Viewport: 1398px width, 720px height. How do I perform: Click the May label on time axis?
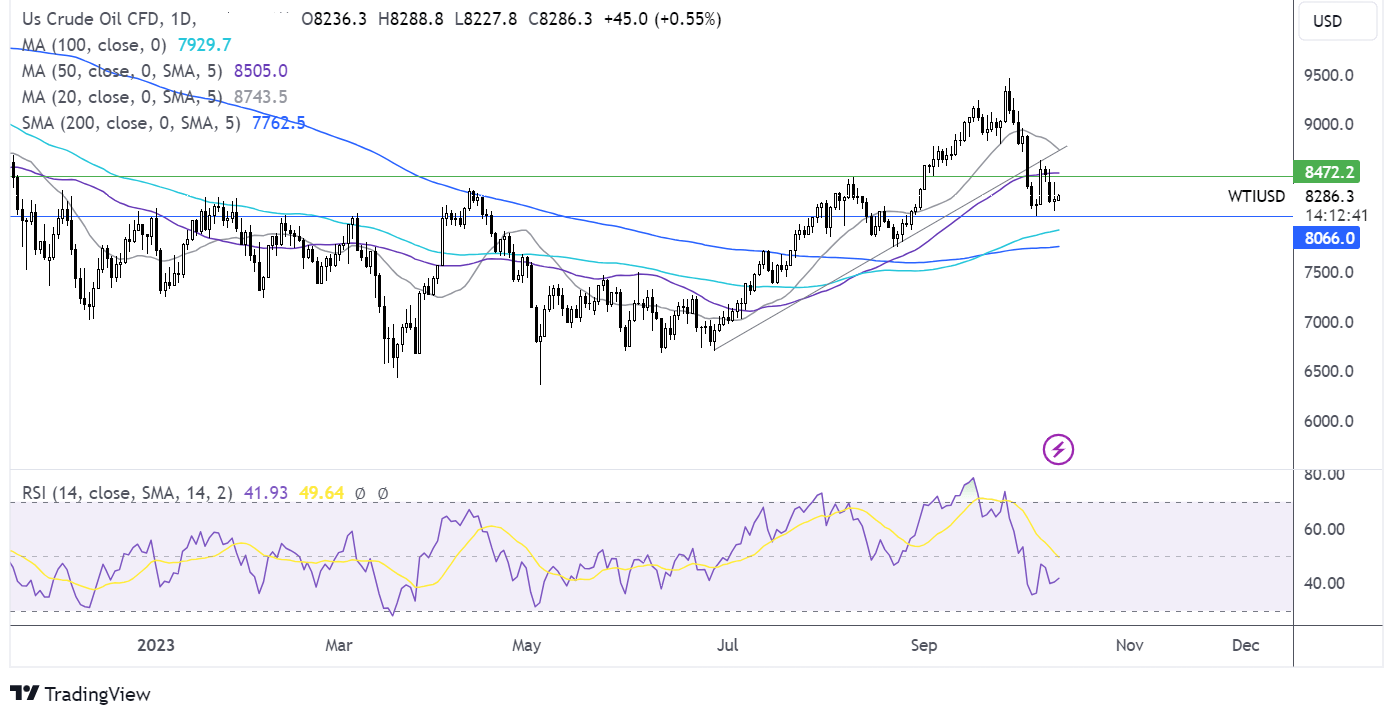click(x=526, y=646)
